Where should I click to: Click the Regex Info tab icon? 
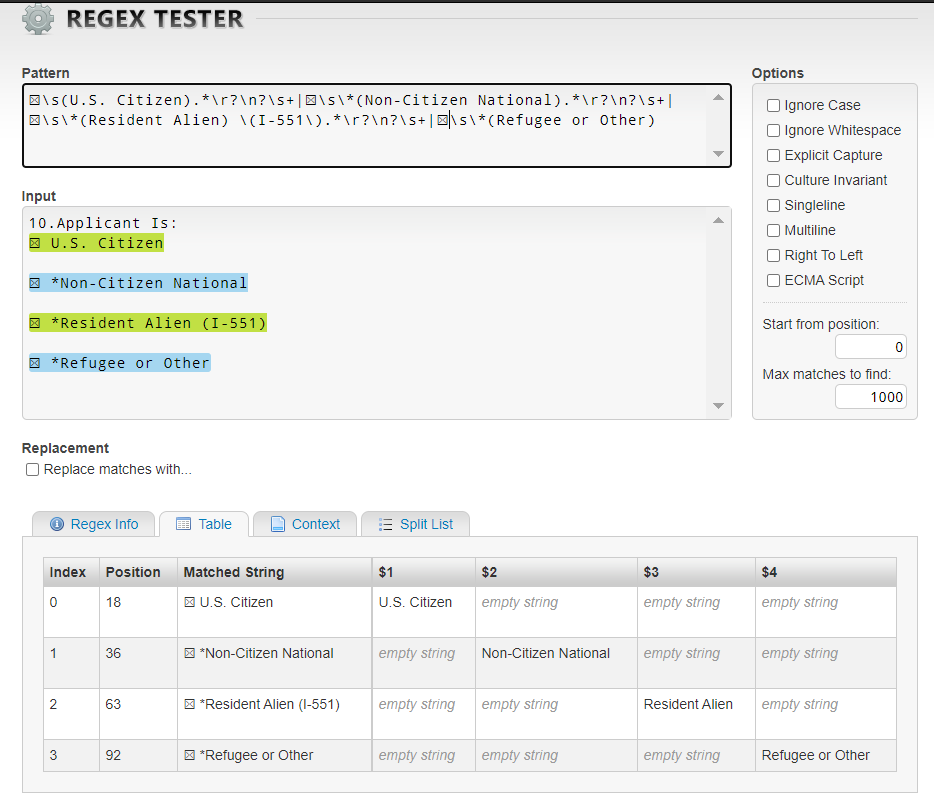pos(57,524)
